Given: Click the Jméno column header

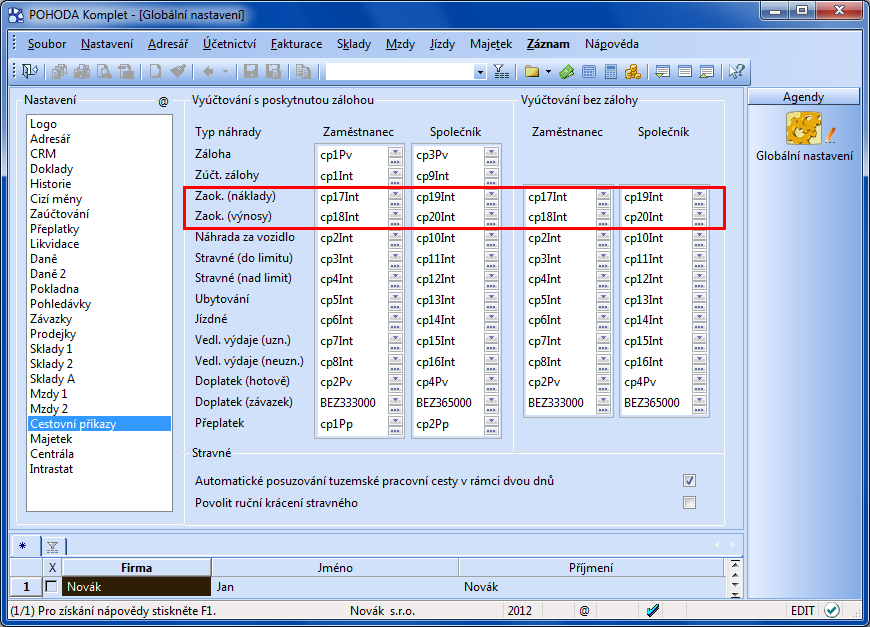Looking at the screenshot, I should pos(335,568).
